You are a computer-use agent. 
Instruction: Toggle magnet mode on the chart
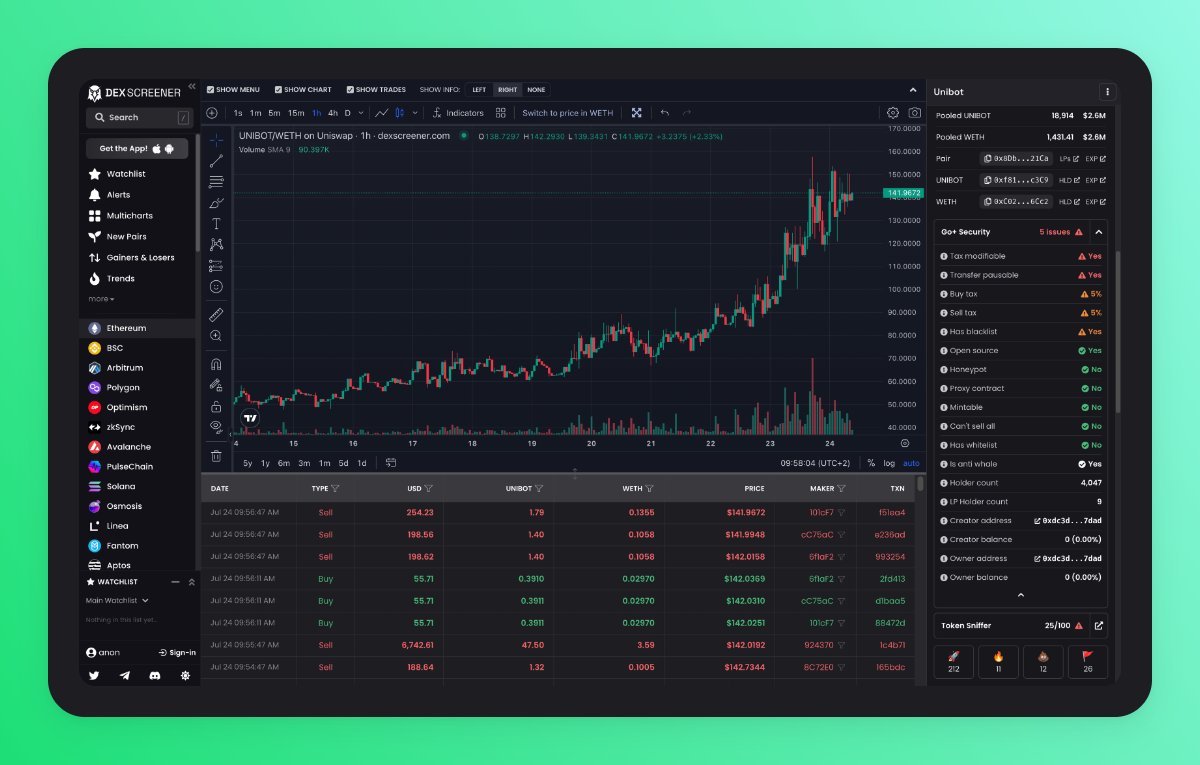[x=216, y=364]
